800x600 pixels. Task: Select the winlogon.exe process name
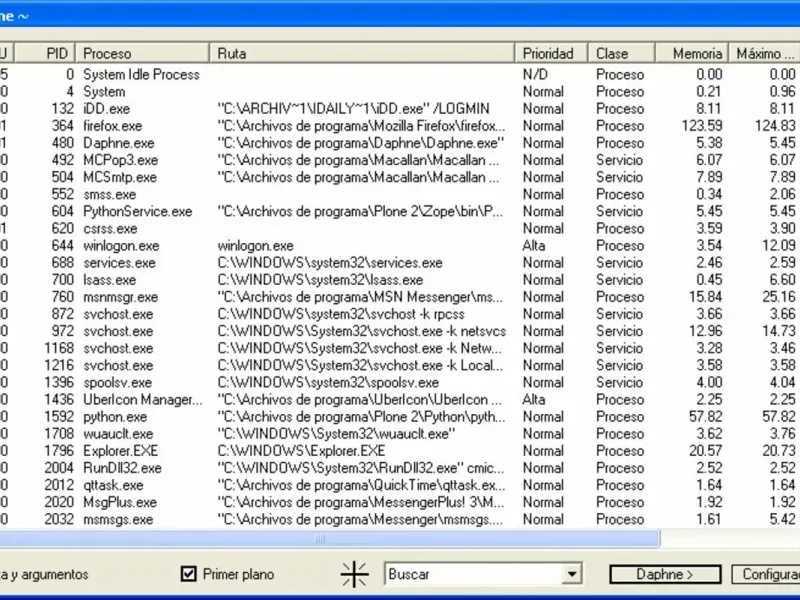click(121, 246)
